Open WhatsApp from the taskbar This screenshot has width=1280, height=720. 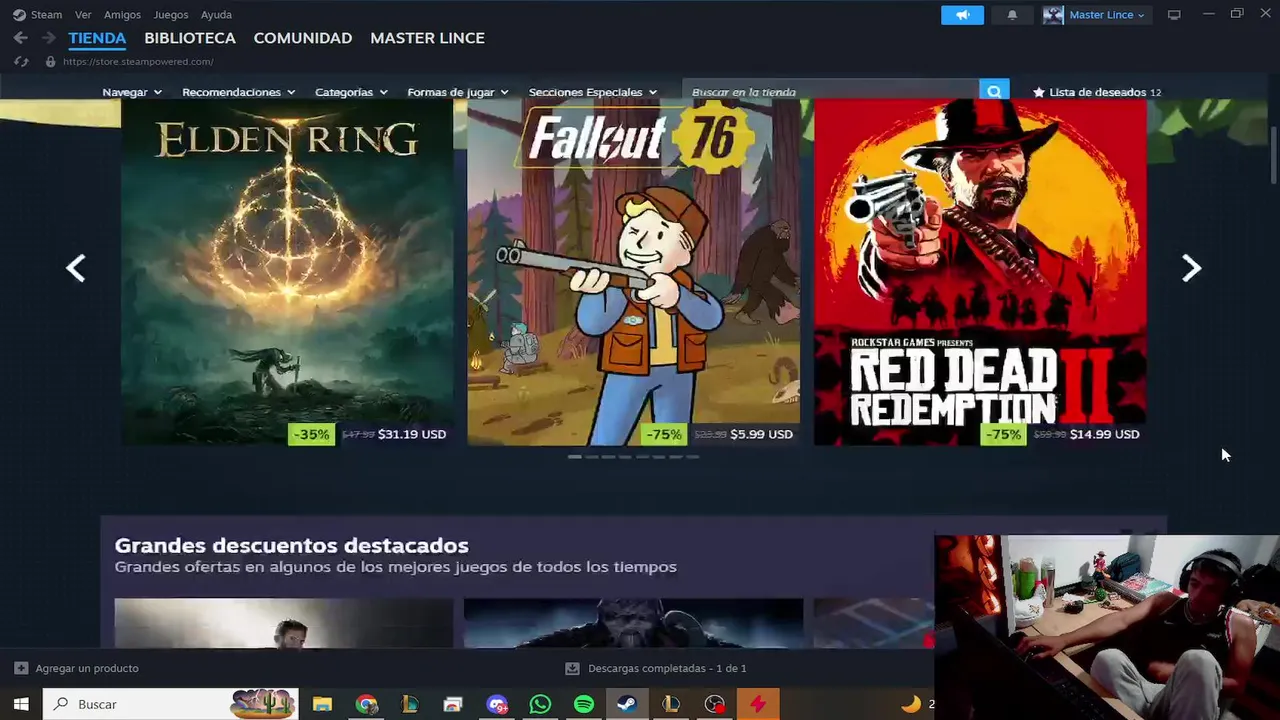coord(540,704)
